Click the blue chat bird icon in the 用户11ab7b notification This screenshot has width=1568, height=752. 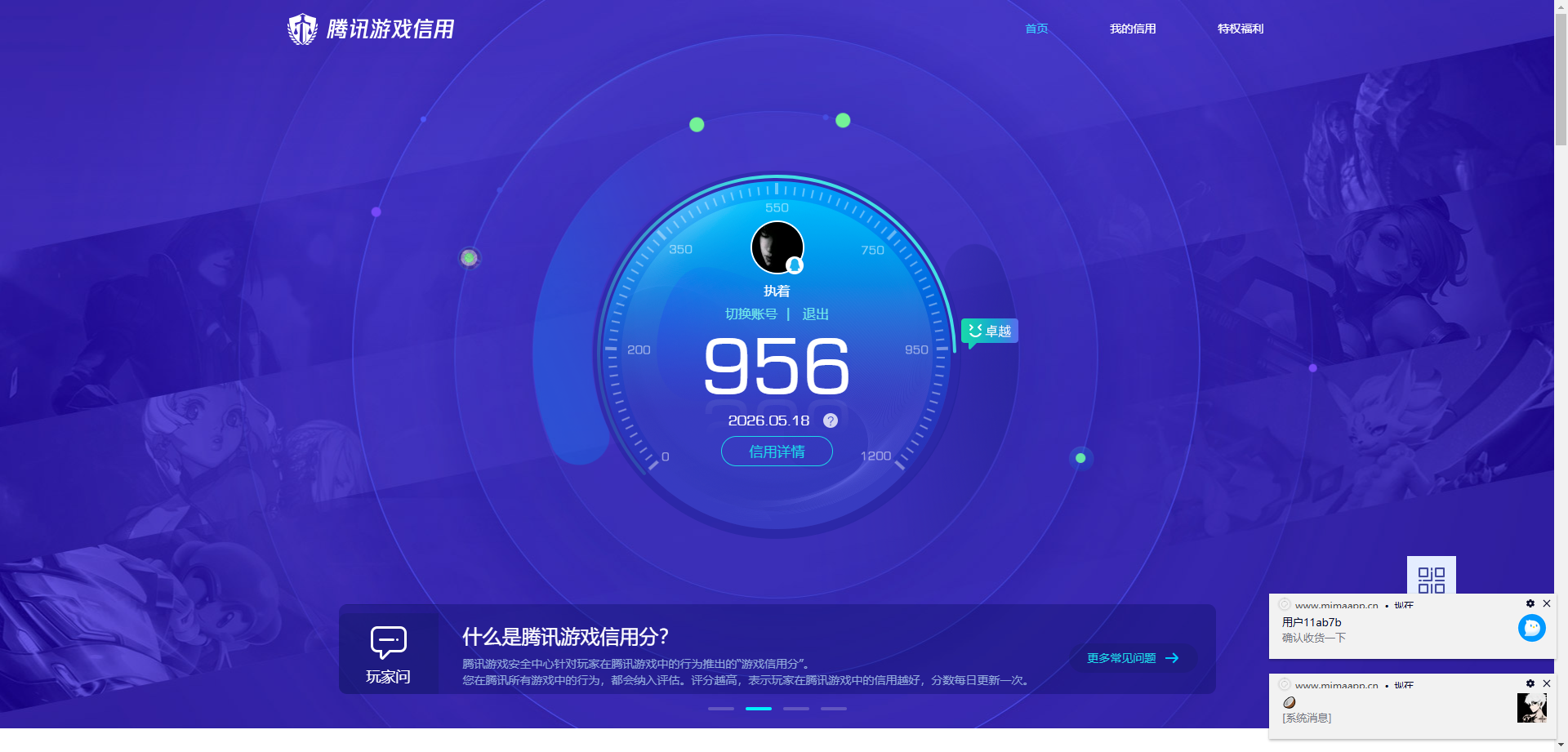[1532, 628]
